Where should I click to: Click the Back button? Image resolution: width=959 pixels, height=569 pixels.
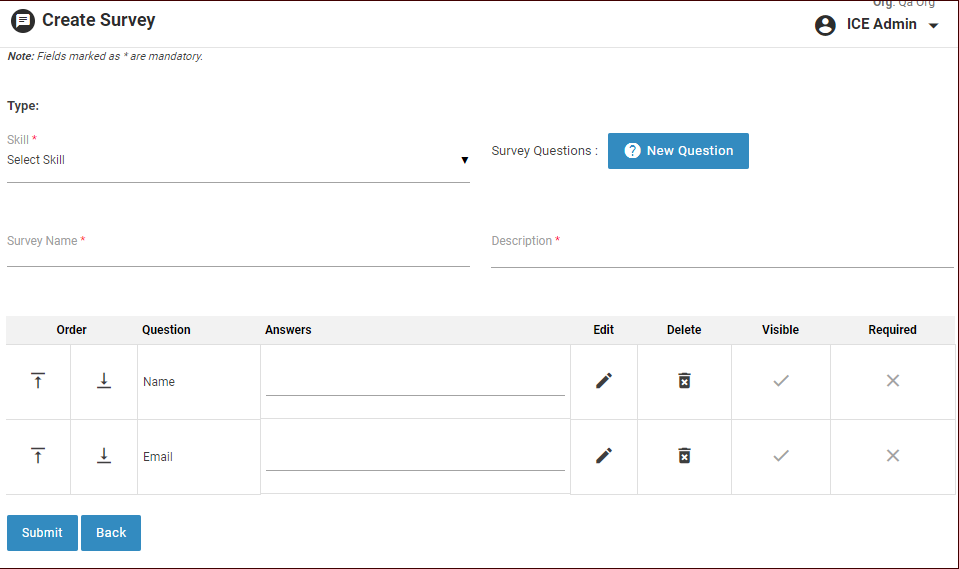pyautogui.click(x=111, y=533)
